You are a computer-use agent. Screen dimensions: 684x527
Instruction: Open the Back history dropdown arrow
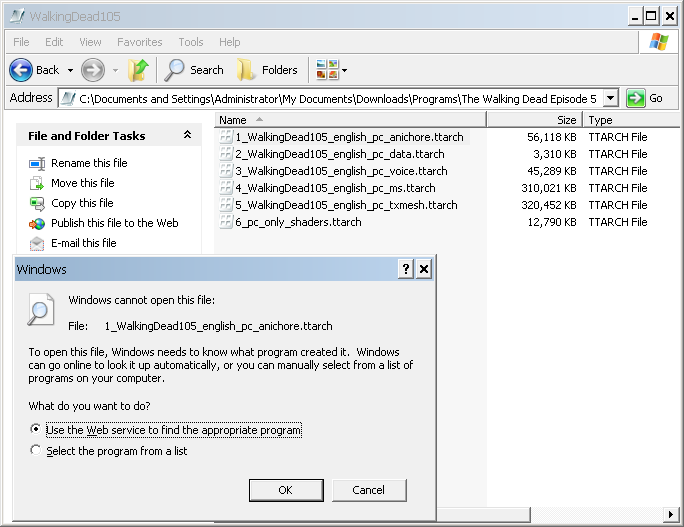point(70,70)
